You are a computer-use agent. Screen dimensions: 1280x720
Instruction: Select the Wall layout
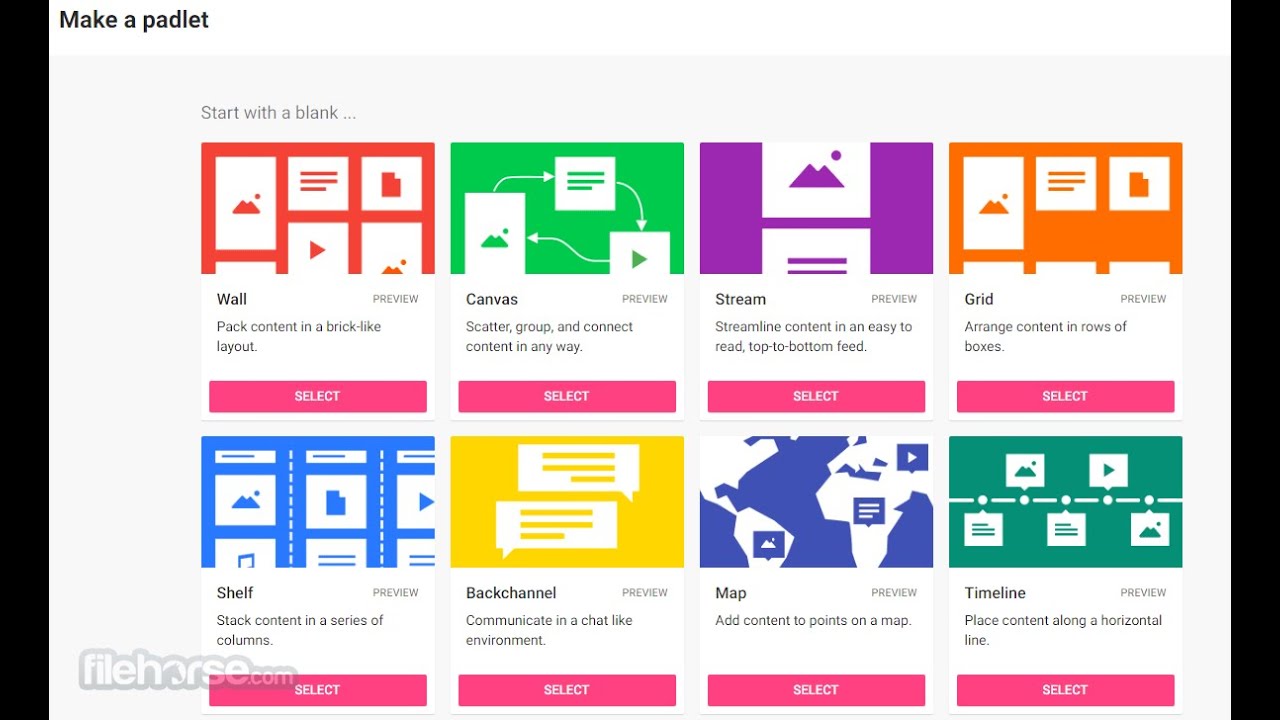click(318, 396)
